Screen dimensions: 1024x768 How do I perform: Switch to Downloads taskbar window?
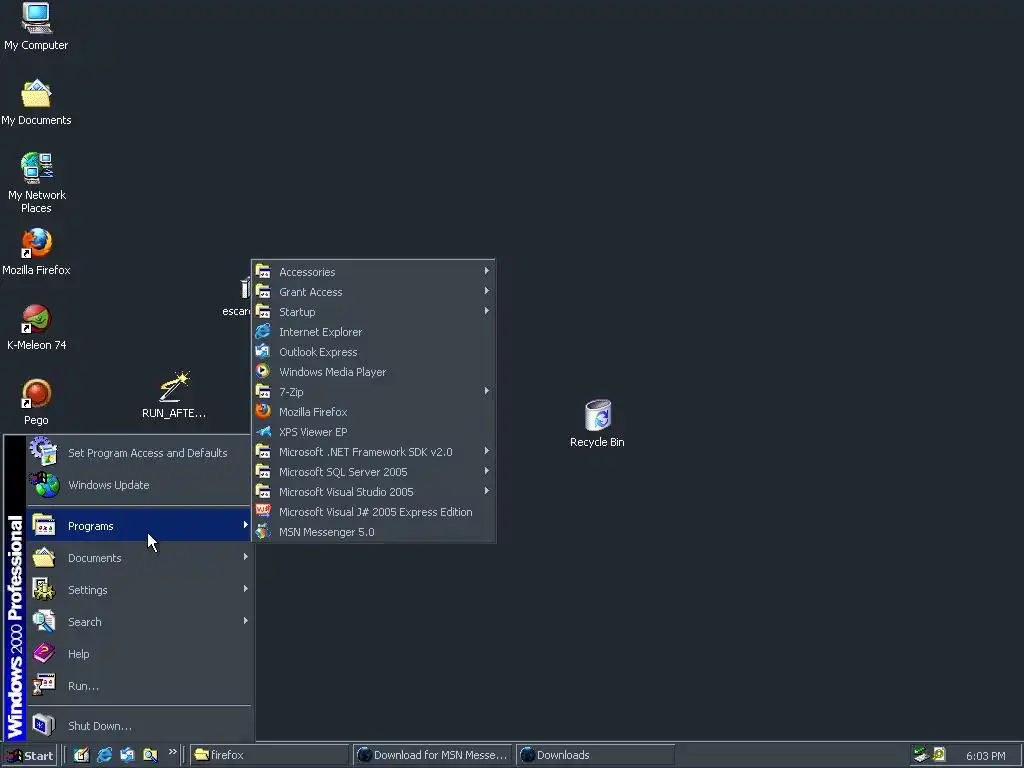[x=595, y=755]
